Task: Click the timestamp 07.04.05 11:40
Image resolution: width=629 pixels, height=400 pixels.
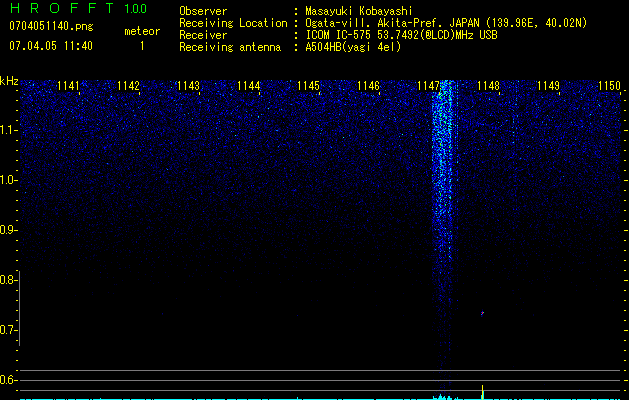Action: (x=51, y=46)
